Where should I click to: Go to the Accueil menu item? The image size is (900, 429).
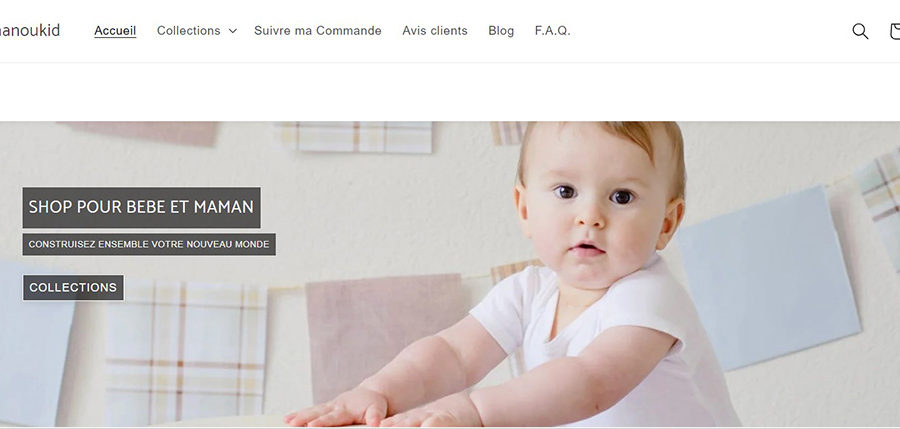pyautogui.click(x=115, y=30)
